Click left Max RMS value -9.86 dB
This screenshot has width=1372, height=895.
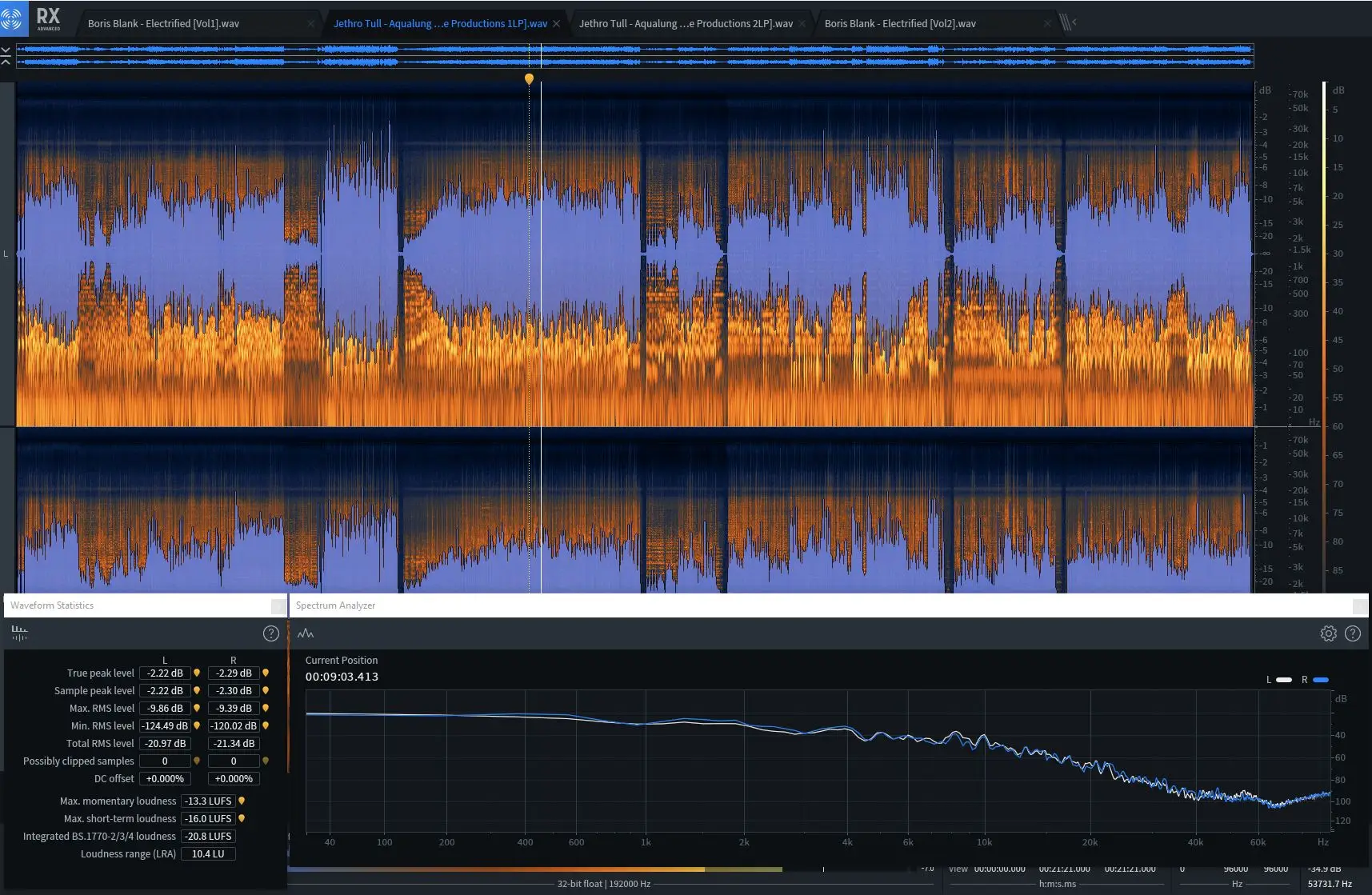click(x=165, y=708)
